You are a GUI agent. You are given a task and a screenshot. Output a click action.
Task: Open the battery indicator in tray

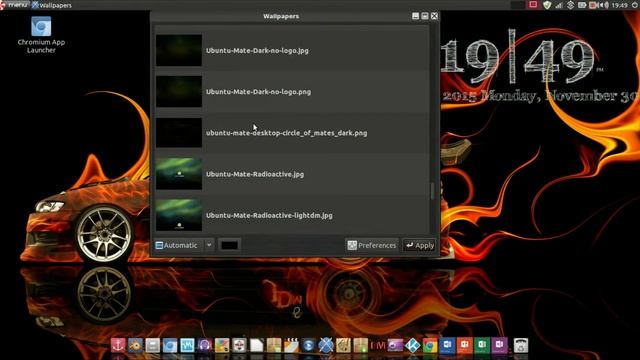pos(582,5)
